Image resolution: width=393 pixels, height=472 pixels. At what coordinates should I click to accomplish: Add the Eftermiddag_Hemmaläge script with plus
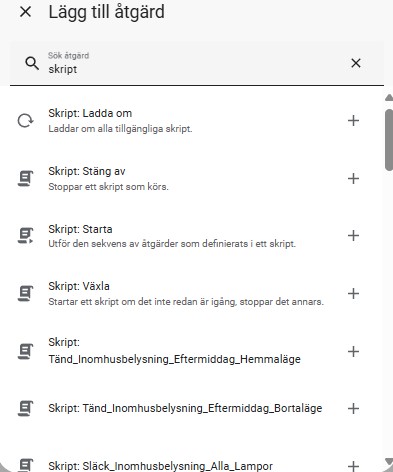point(353,351)
